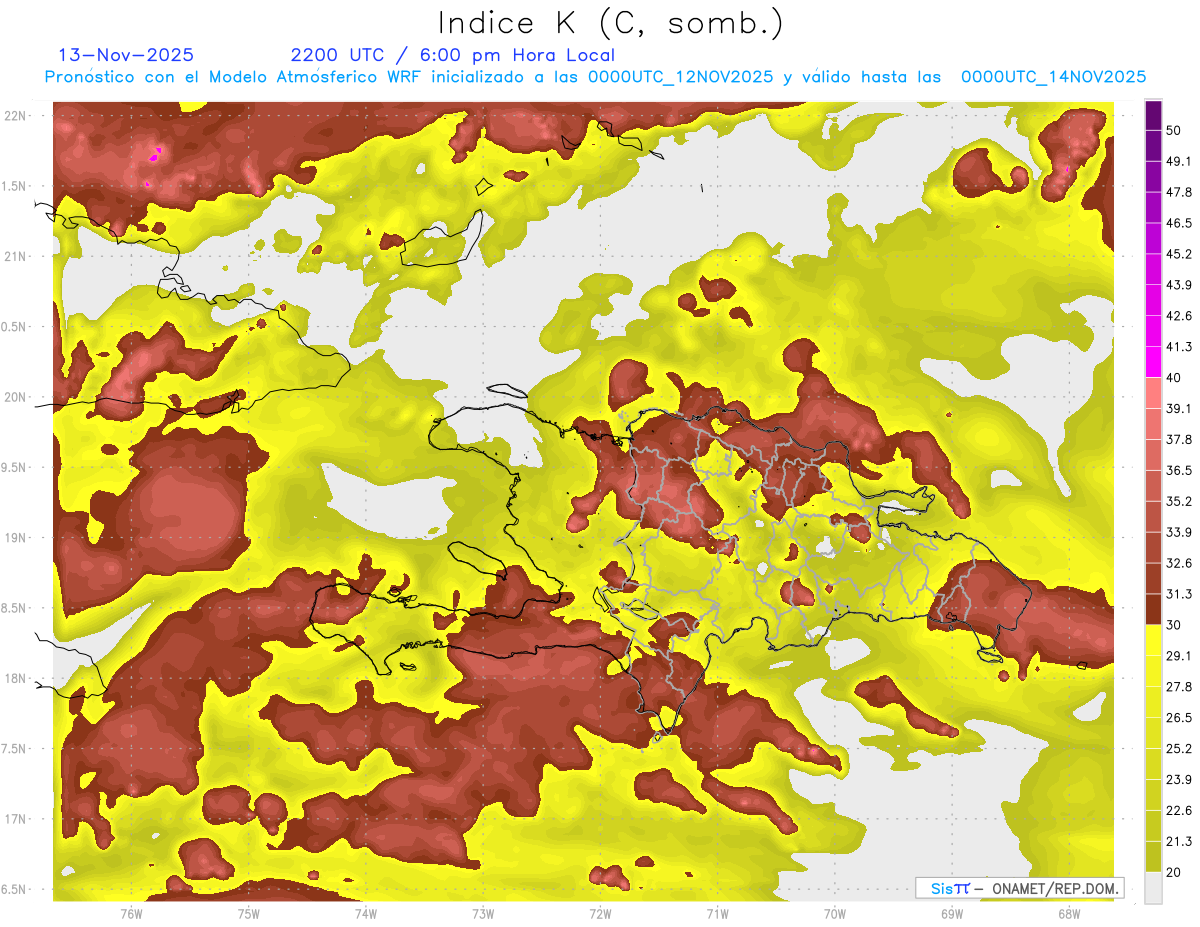Click the "71W" longitude label

coord(717,913)
